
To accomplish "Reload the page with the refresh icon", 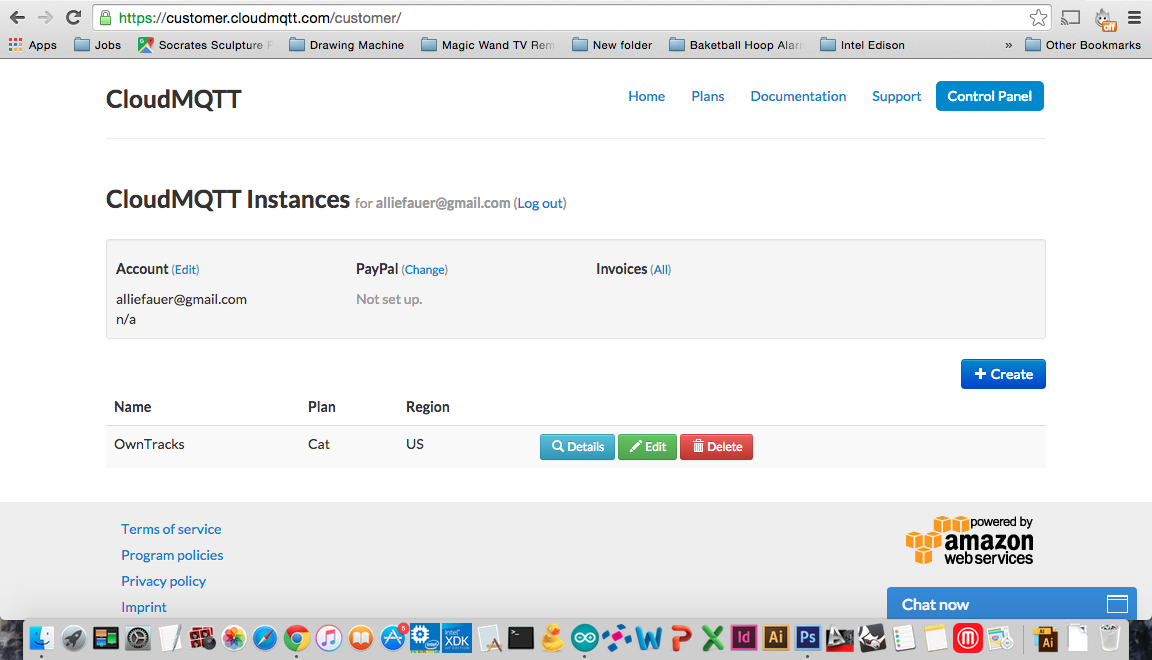I will 73,18.
